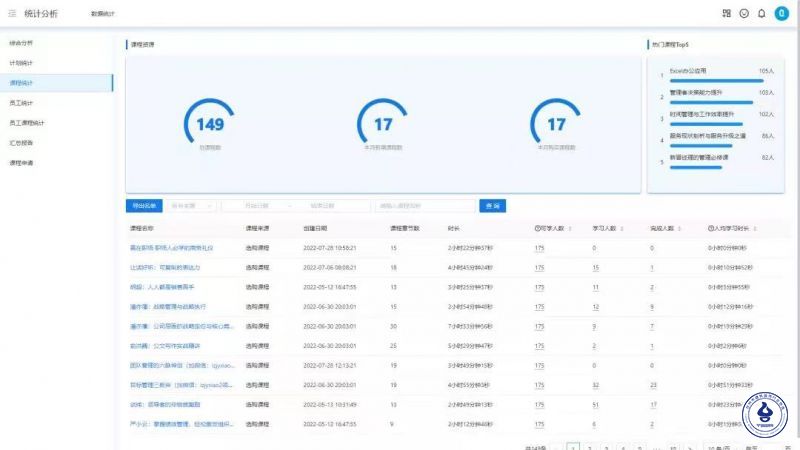This screenshot has width=800, height=450.
Task: Click the third-ranked course bar with 102人
Action: click(706, 124)
